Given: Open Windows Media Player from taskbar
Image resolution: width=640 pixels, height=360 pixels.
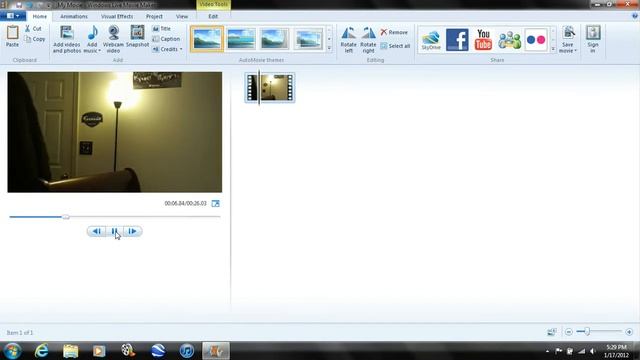Looking at the screenshot, I should tap(99, 351).
